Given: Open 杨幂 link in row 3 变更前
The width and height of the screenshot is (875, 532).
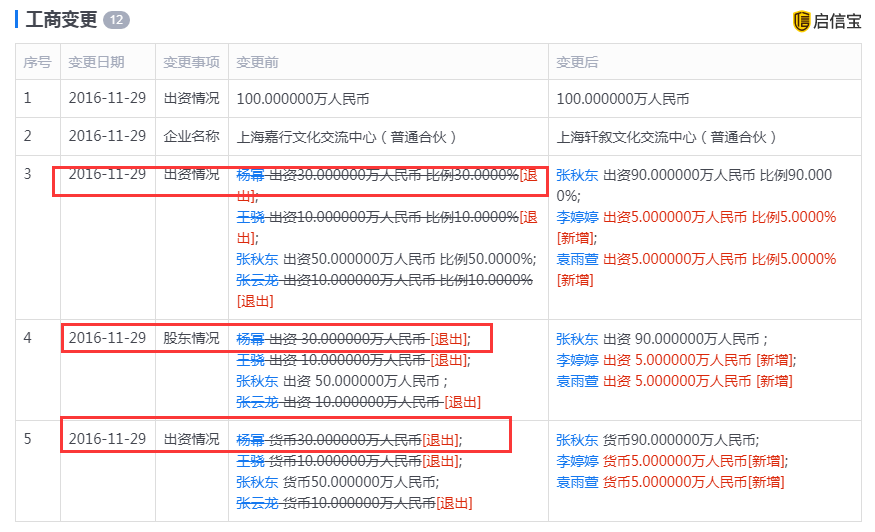Looking at the screenshot, I should coord(250,175).
